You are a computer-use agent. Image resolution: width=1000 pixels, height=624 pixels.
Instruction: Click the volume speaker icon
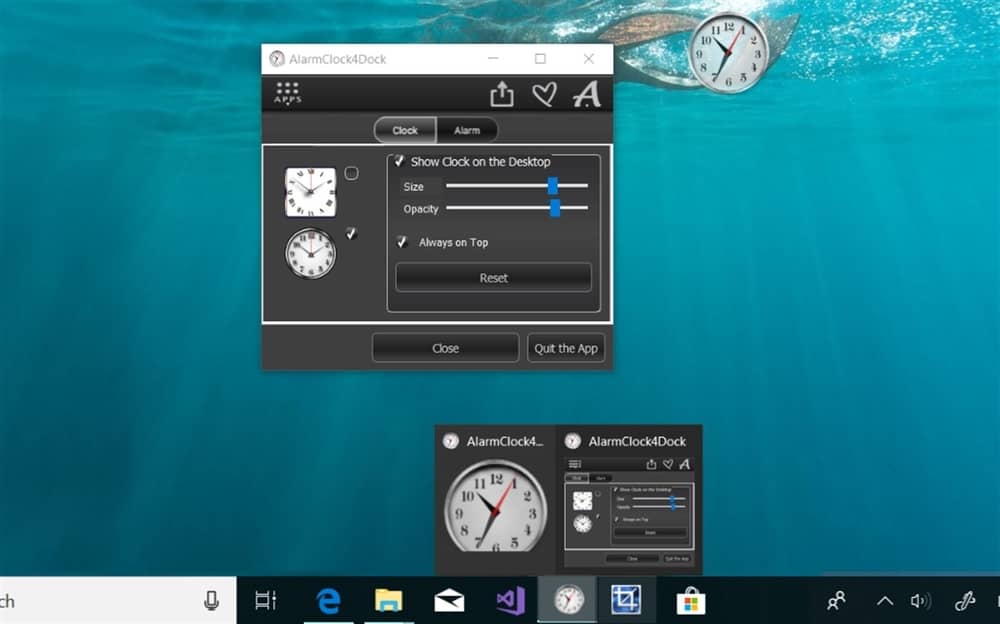921,601
